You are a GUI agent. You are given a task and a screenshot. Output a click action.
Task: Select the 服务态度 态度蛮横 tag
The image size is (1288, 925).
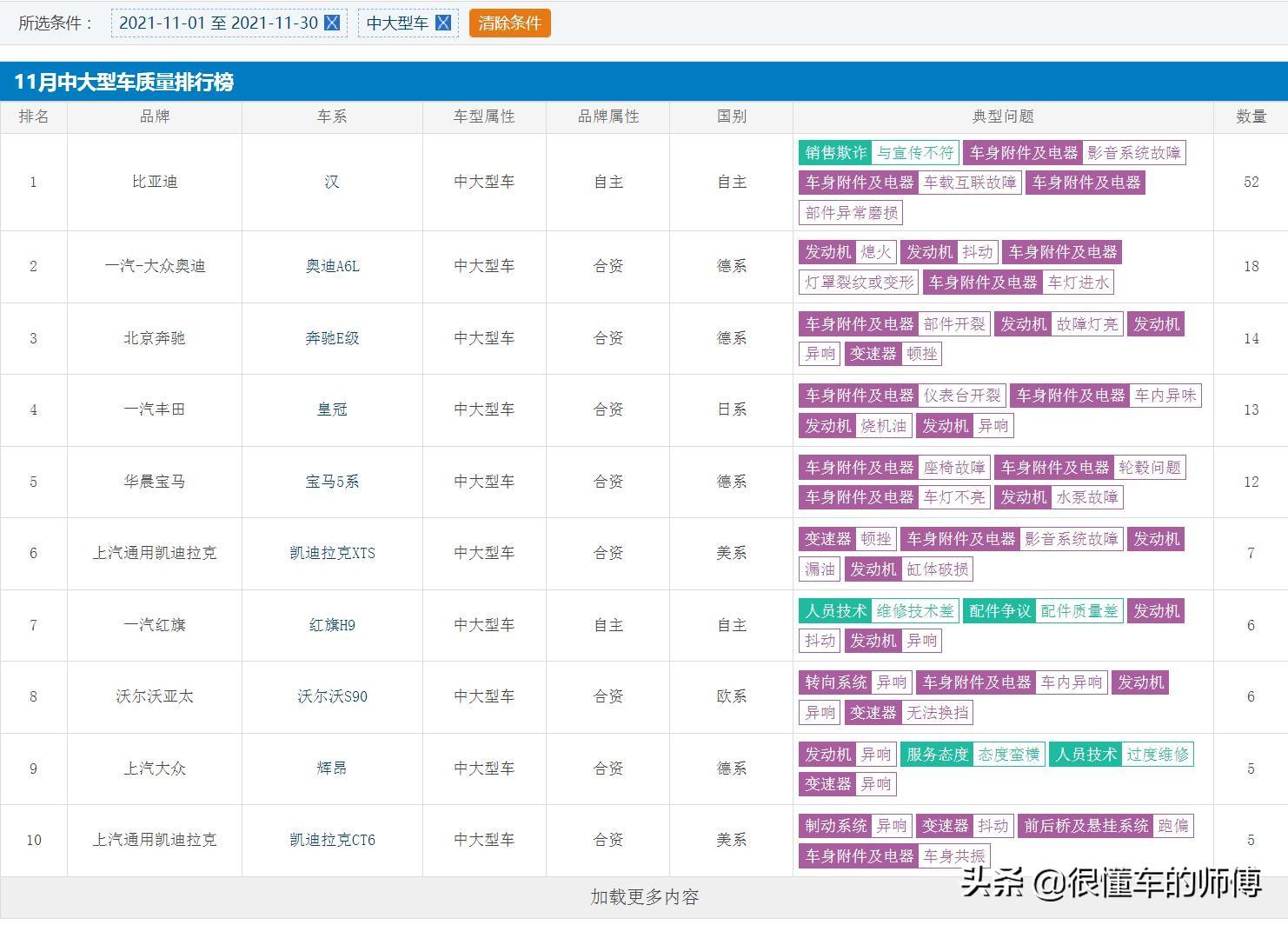point(973,755)
